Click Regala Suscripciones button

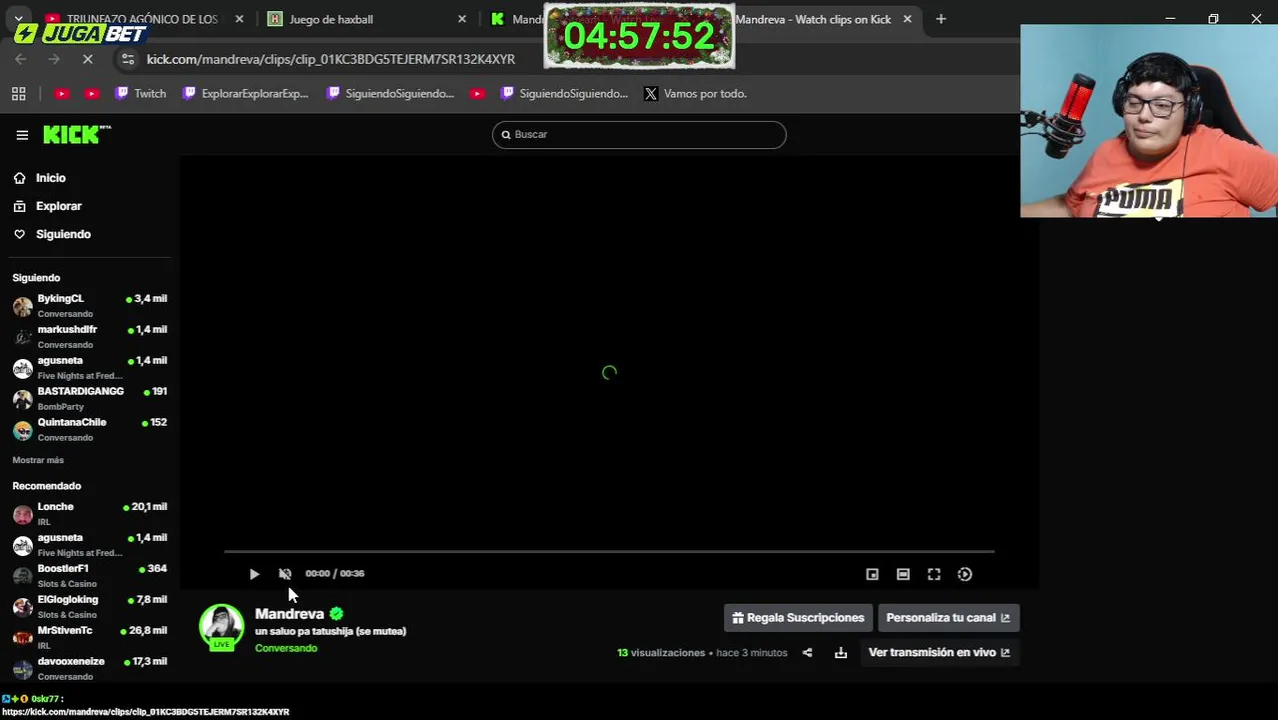(798, 618)
